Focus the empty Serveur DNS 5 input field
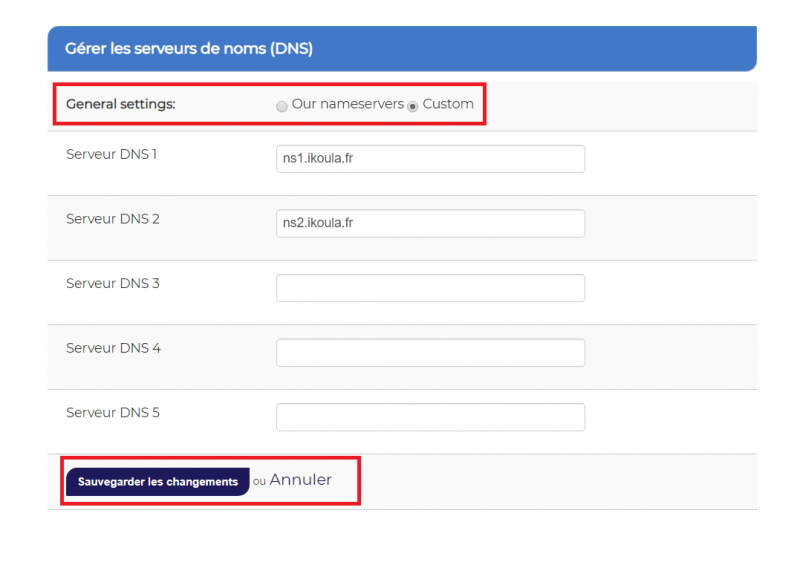The image size is (800, 562). pos(430,417)
